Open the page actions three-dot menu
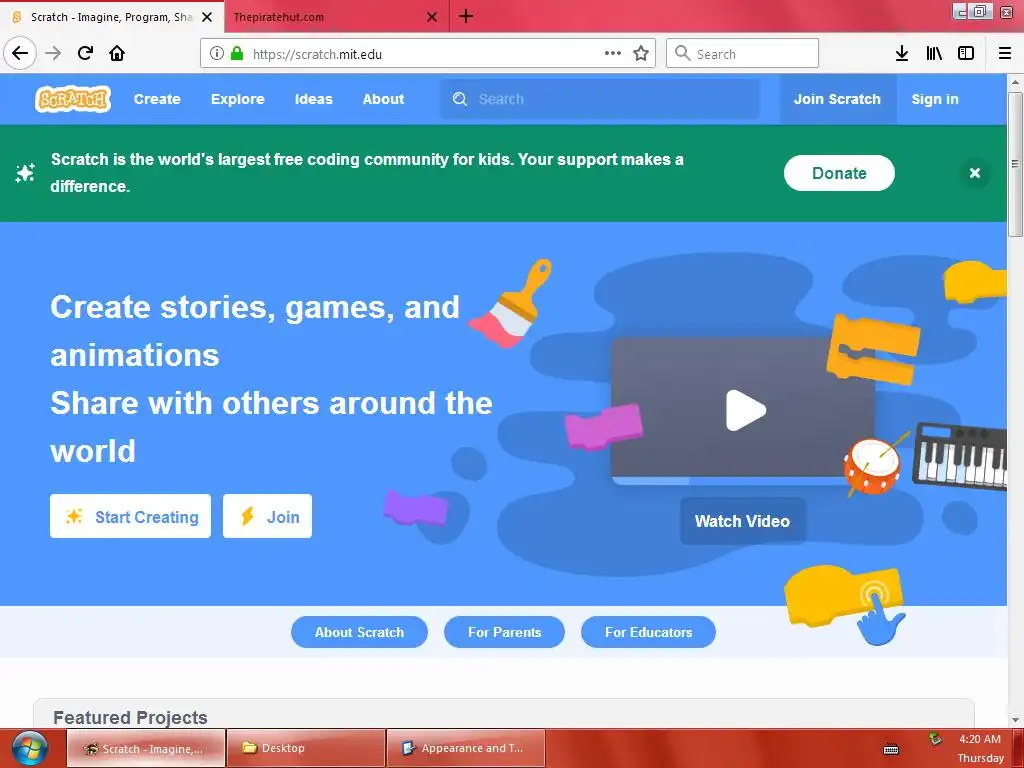 (613, 54)
